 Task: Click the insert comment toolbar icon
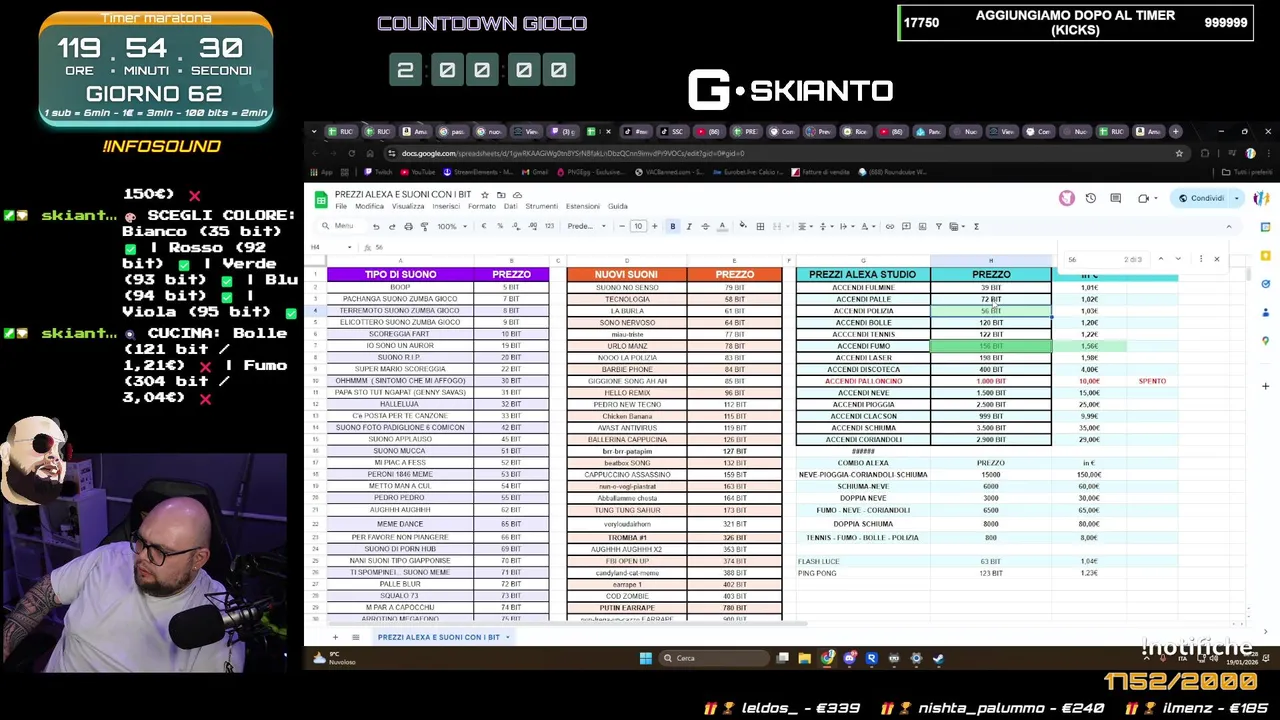tap(906, 226)
